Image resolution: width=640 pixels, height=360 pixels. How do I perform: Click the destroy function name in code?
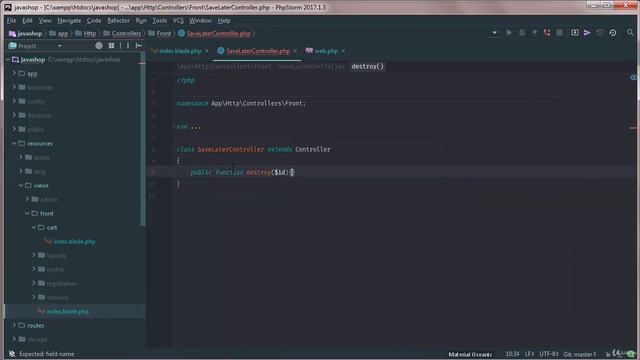259,172
